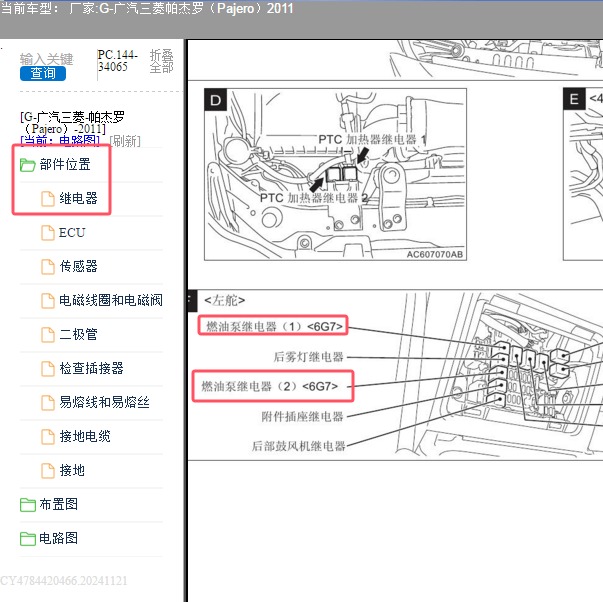Expand the 电路图 folder
The height and width of the screenshot is (602, 603).
[x=58, y=538]
